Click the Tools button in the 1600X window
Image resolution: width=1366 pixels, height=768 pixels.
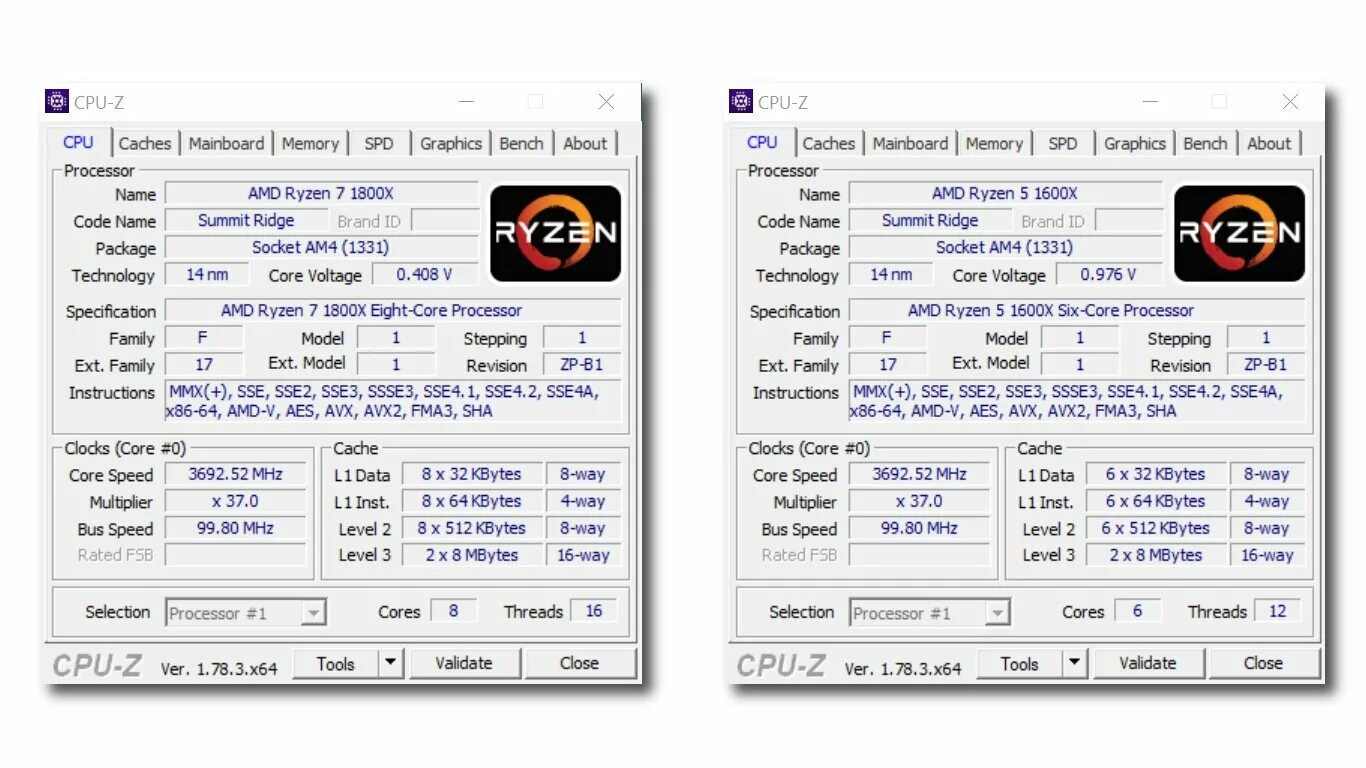pyautogui.click(x=1020, y=663)
